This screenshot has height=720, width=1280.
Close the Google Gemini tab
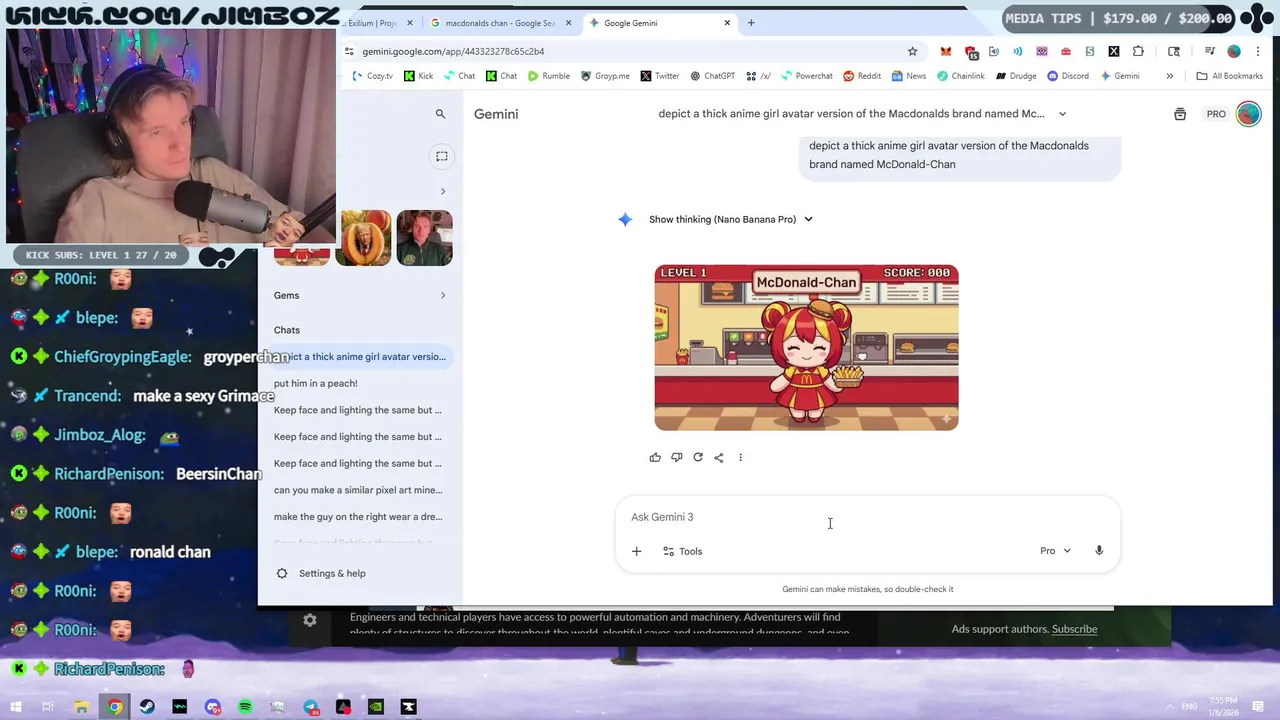coord(727,23)
